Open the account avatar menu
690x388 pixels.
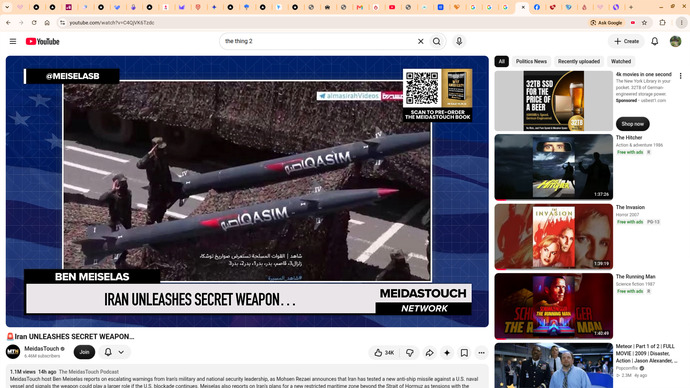coord(675,41)
